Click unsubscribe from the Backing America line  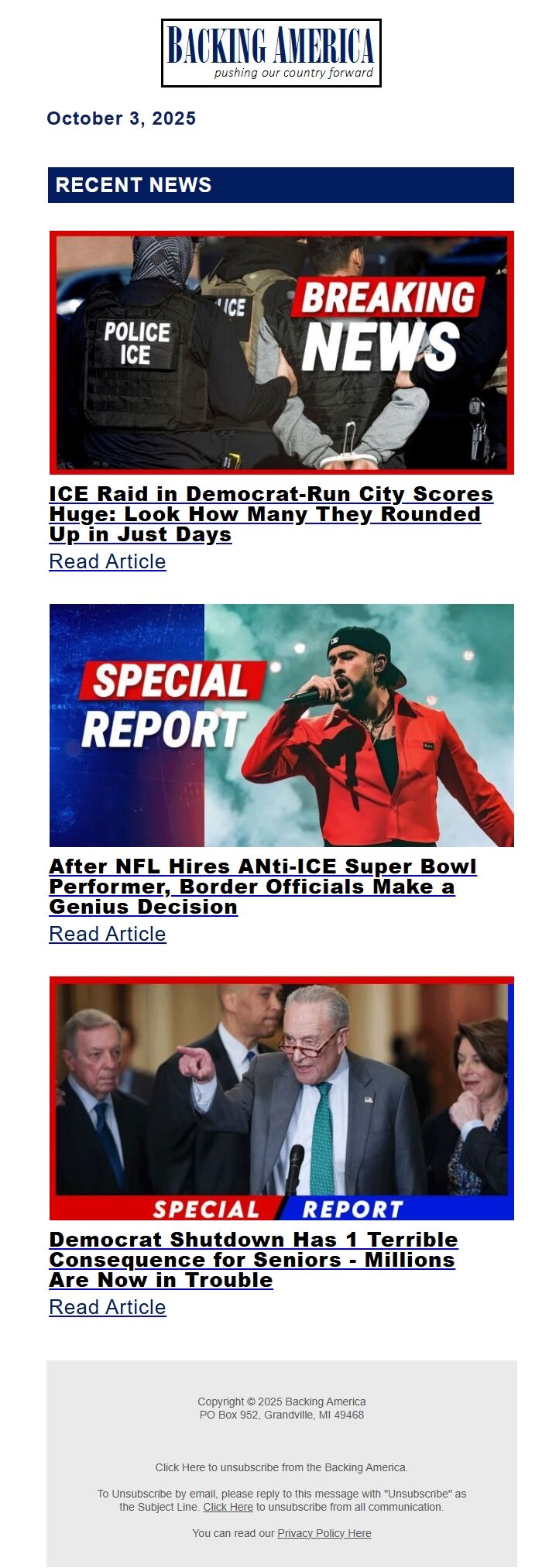282,1467
